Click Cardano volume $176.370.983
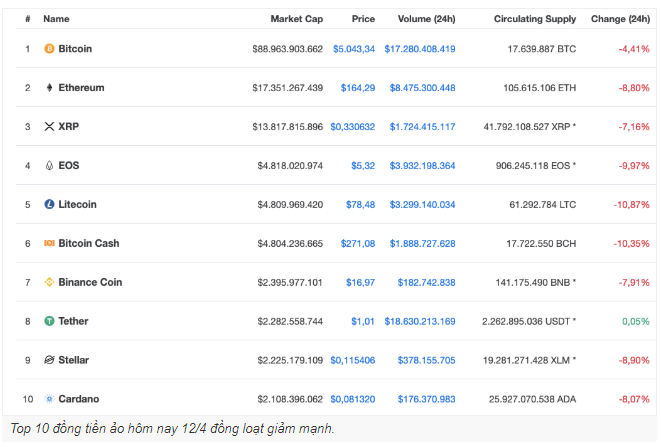The width and height of the screenshot is (661, 447). (426, 399)
